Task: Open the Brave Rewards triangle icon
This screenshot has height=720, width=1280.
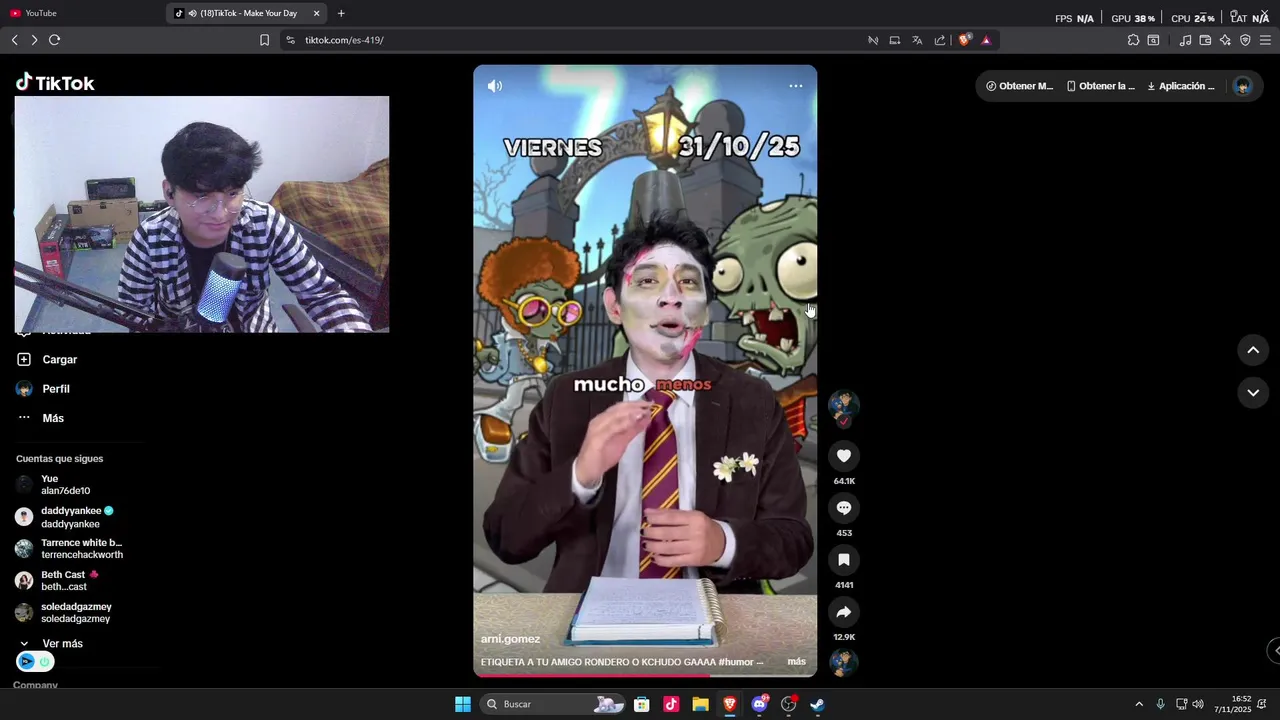Action: coord(986,40)
